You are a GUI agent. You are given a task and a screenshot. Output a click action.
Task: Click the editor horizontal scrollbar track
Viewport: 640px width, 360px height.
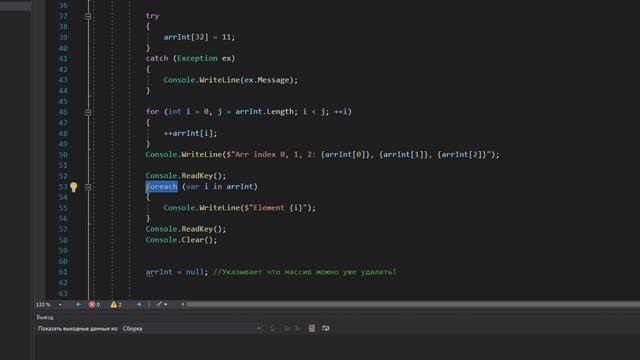(x=413, y=304)
